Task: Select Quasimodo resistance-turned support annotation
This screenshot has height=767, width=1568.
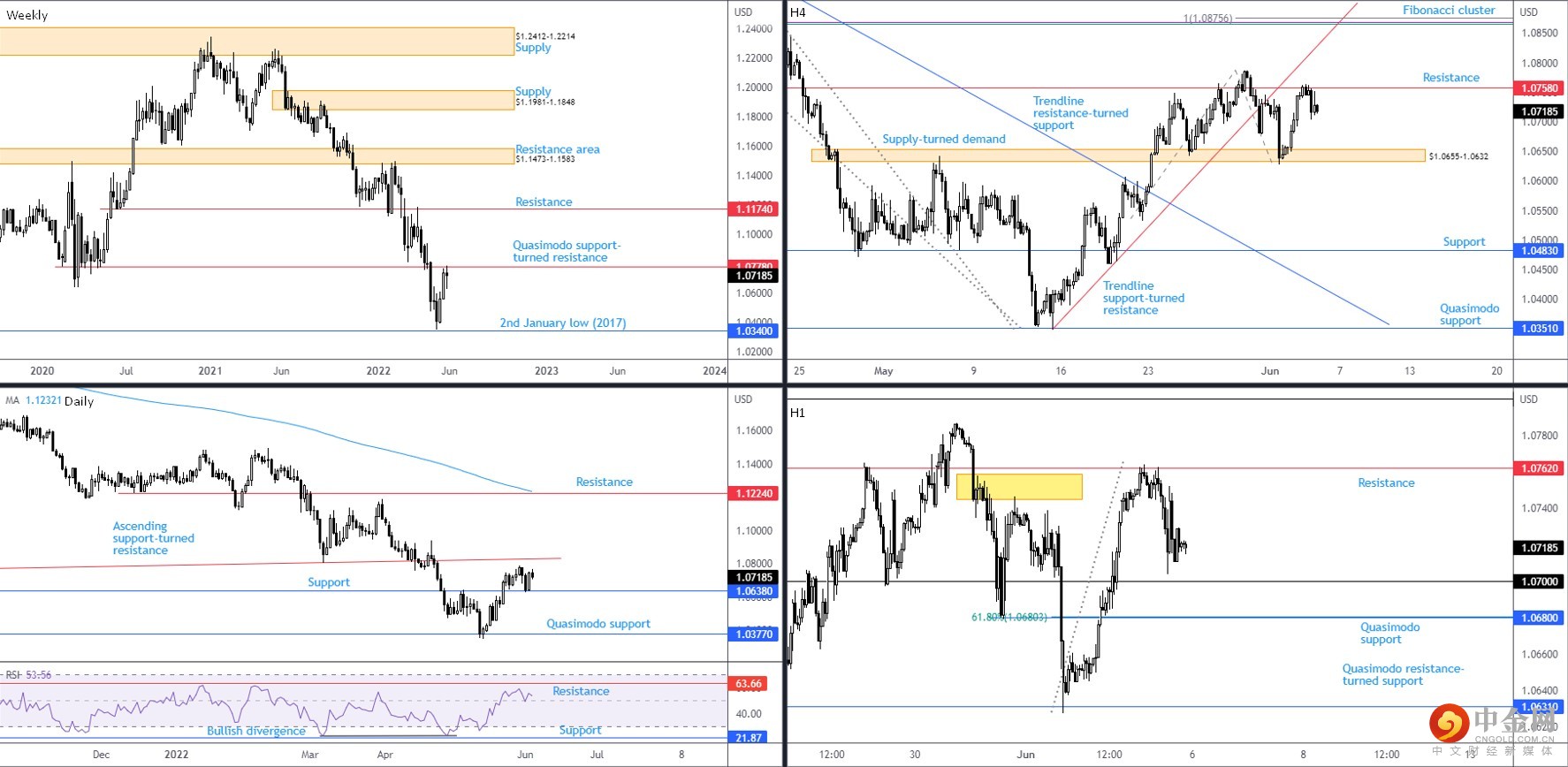Action: [x=1403, y=675]
